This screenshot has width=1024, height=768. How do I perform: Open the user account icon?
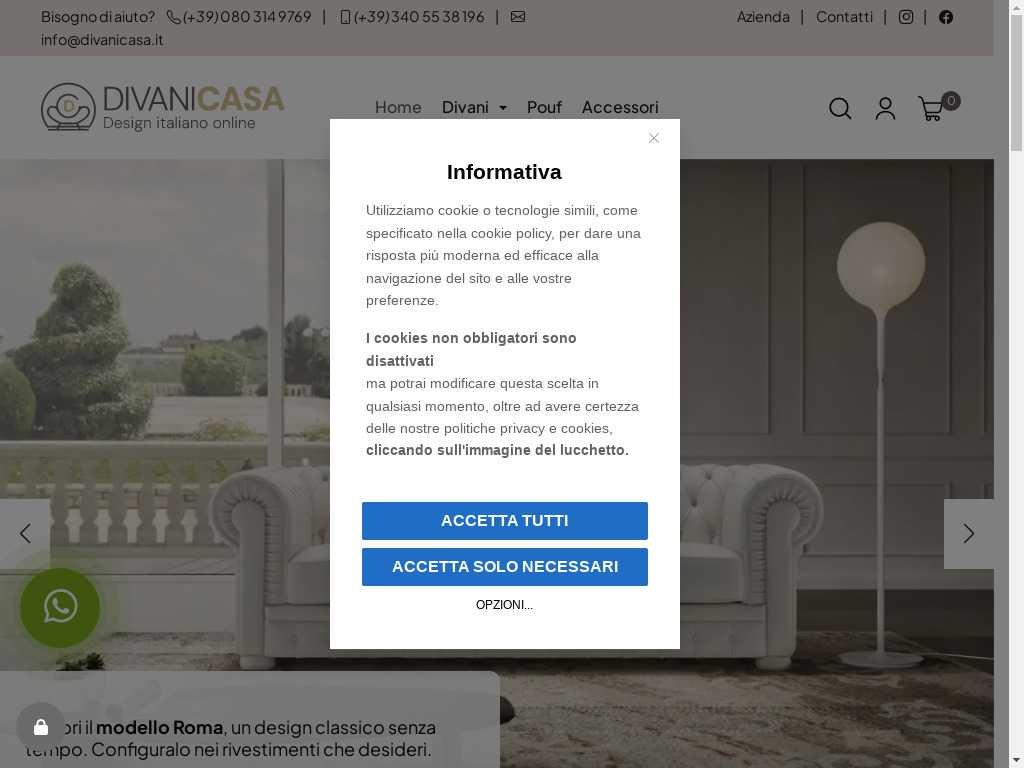pyautogui.click(x=885, y=108)
